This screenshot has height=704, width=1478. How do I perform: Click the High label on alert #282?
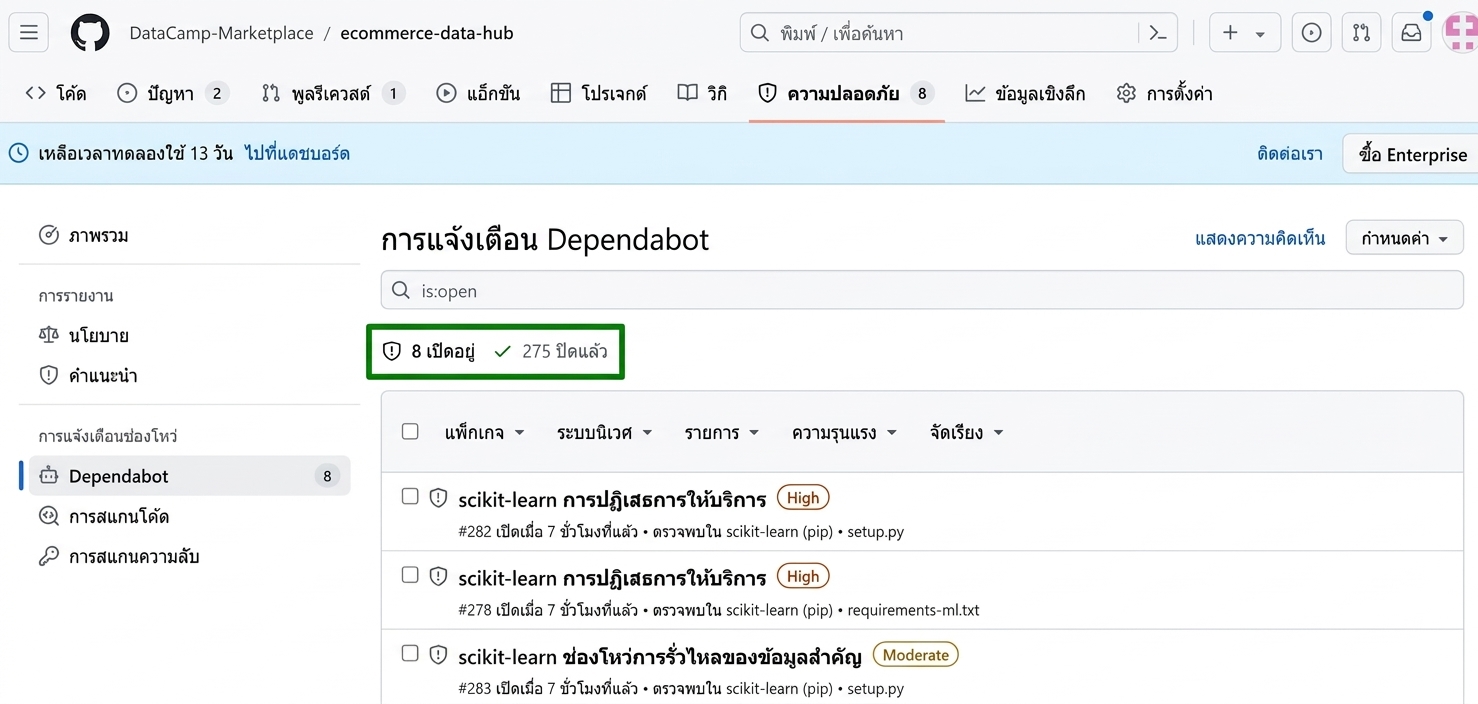point(803,497)
